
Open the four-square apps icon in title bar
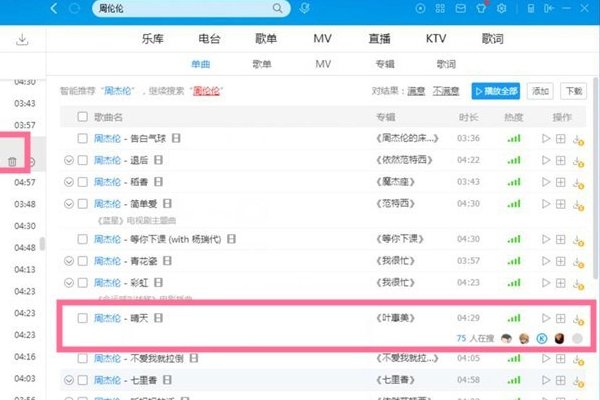point(440,8)
